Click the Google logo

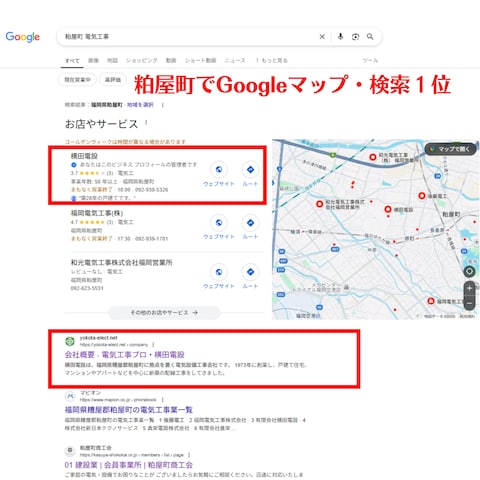[23, 37]
